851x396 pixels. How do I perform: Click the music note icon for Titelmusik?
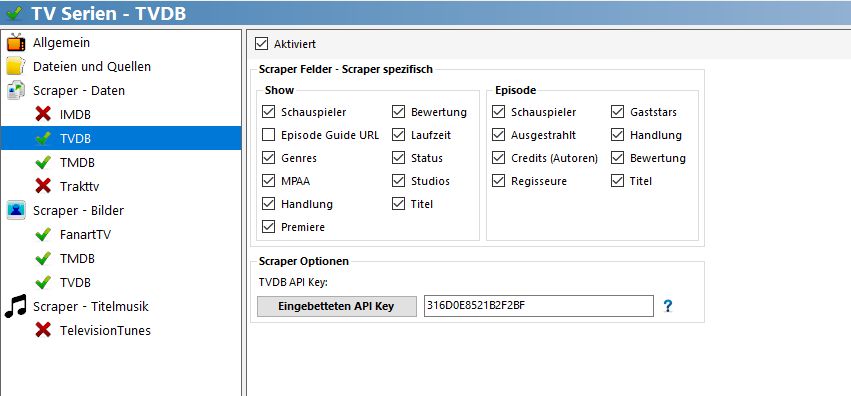click(x=16, y=306)
